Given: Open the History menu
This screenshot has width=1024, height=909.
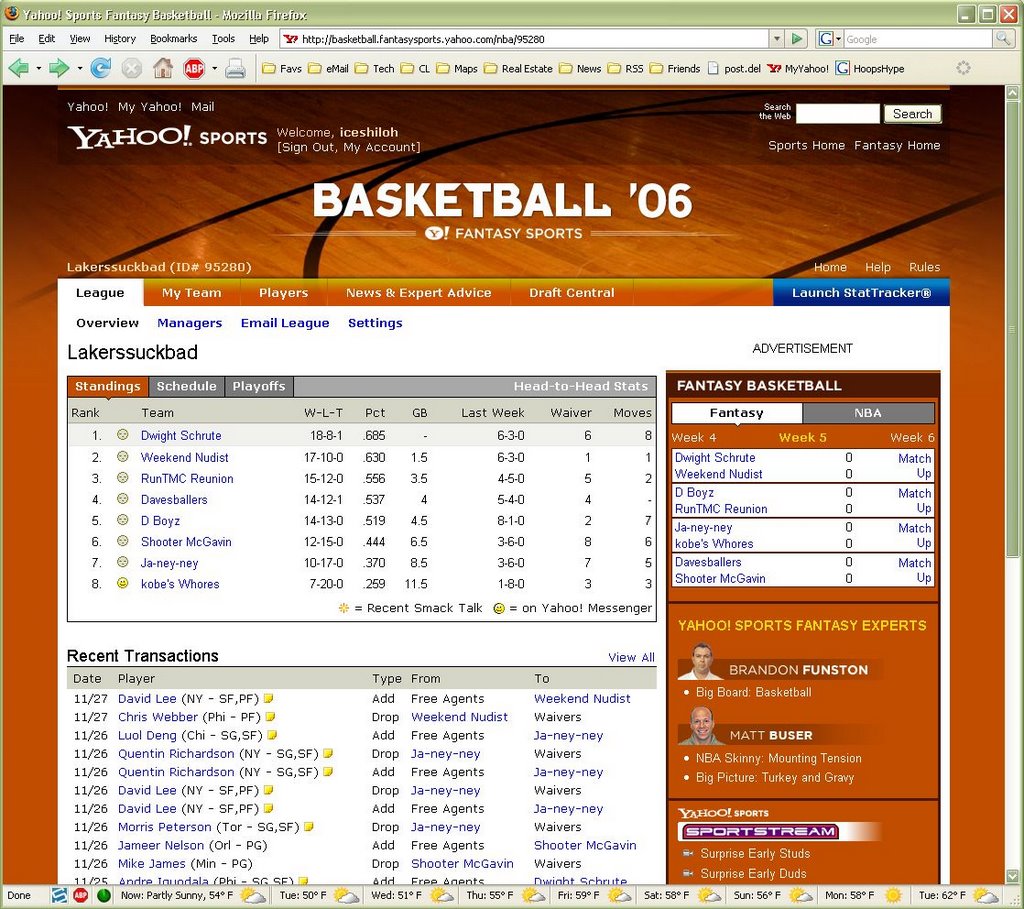Looking at the screenshot, I should pyautogui.click(x=120, y=39).
